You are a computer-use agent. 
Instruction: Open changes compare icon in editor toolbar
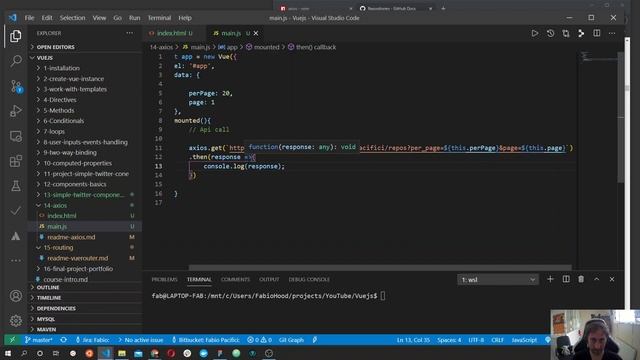566,33
